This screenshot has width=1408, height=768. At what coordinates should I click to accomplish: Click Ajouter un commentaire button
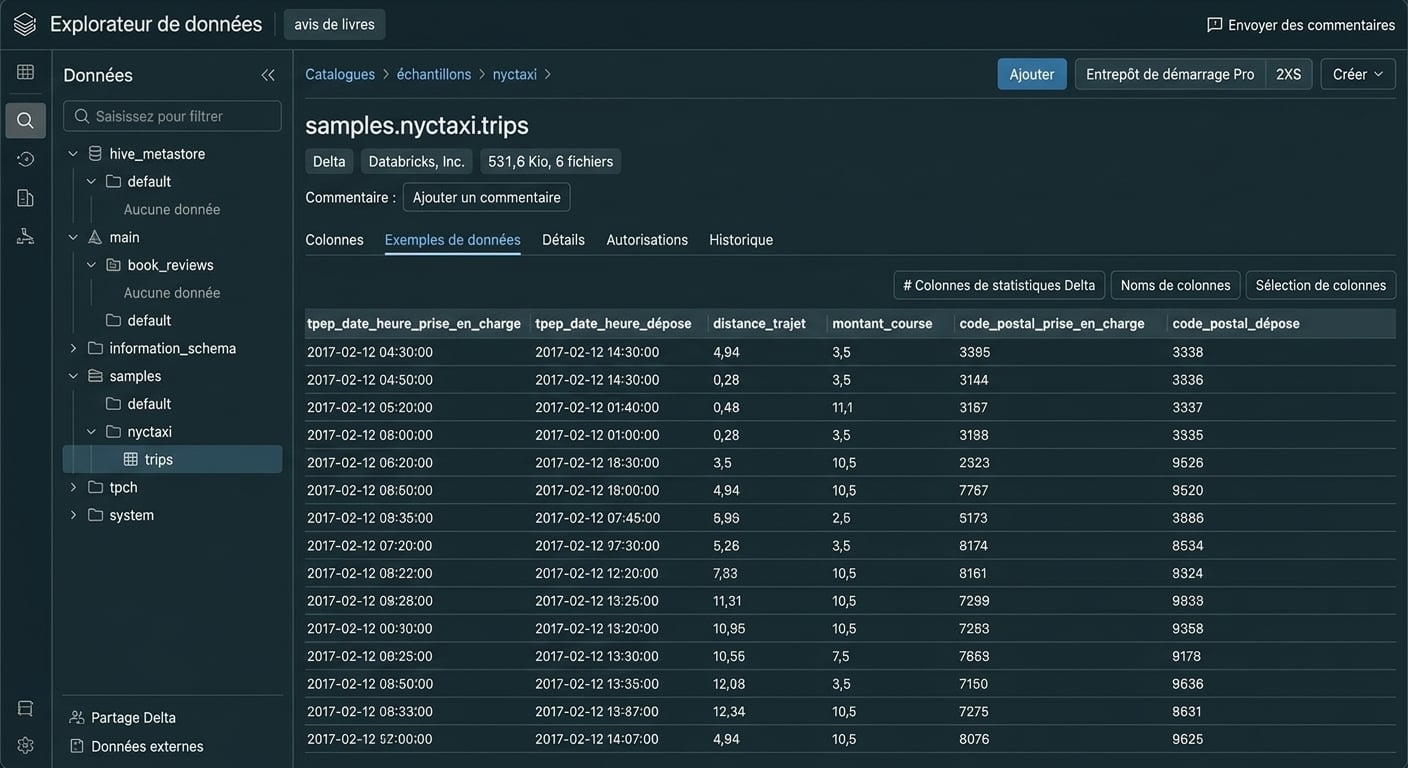pos(486,197)
